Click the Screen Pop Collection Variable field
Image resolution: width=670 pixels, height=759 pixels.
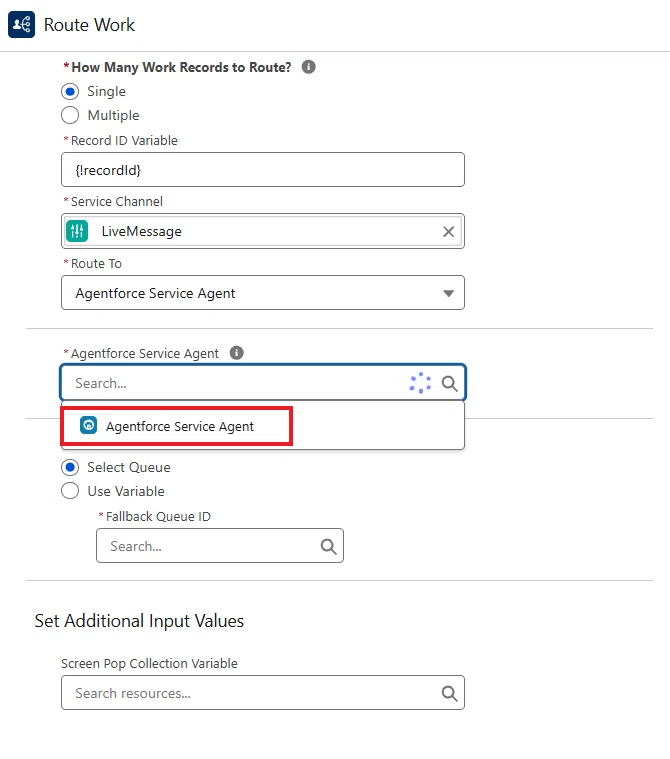click(263, 693)
